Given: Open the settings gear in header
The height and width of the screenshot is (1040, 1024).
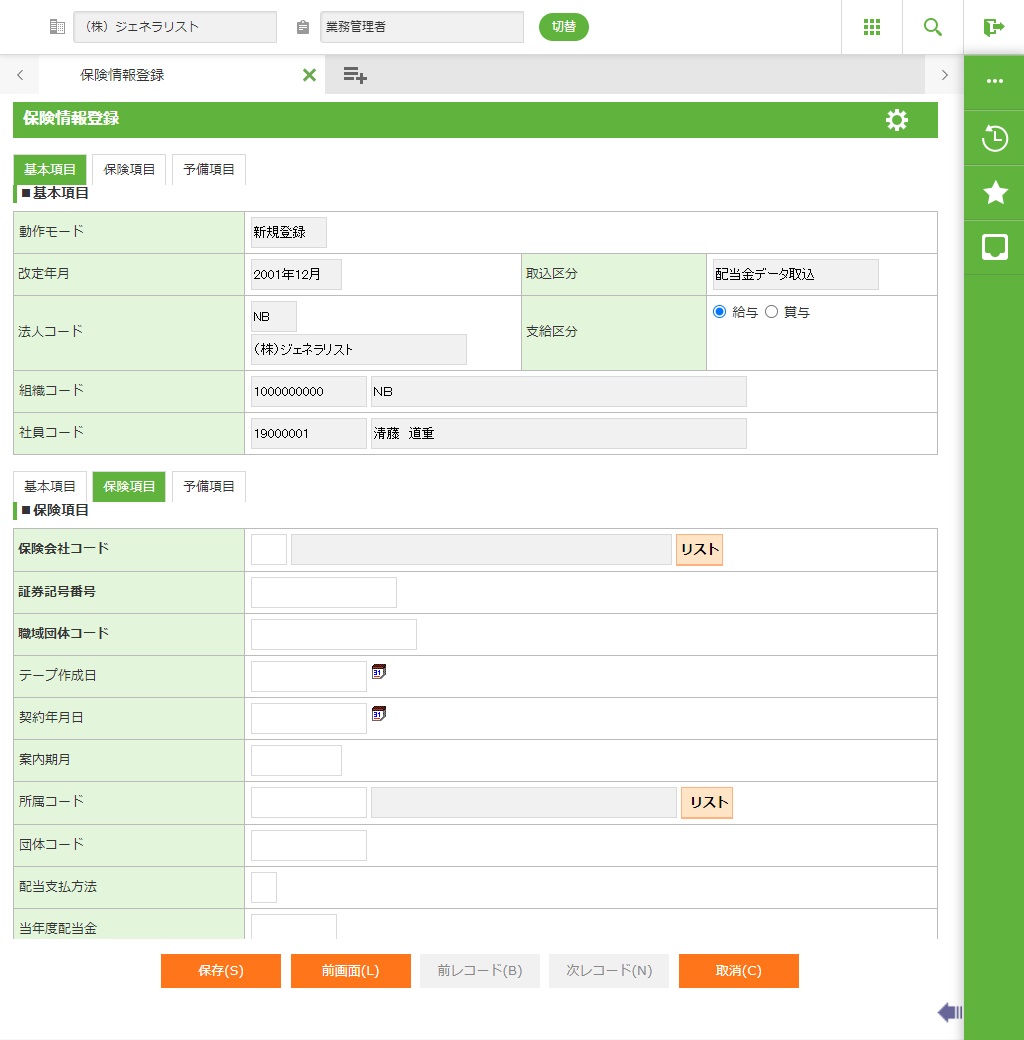Looking at the screenshot, I should click(897, 120).
